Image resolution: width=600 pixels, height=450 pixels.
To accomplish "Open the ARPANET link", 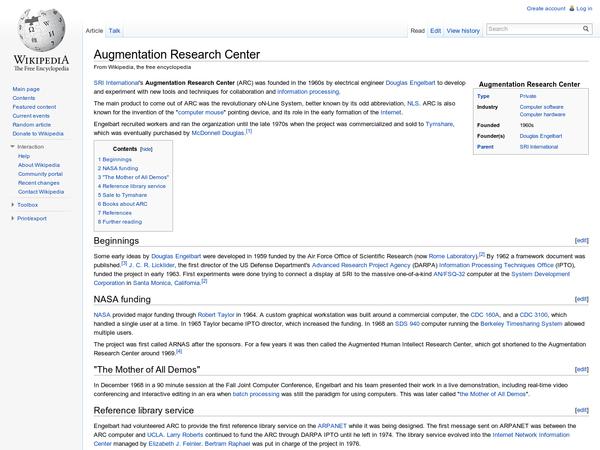I will [332, 426].
